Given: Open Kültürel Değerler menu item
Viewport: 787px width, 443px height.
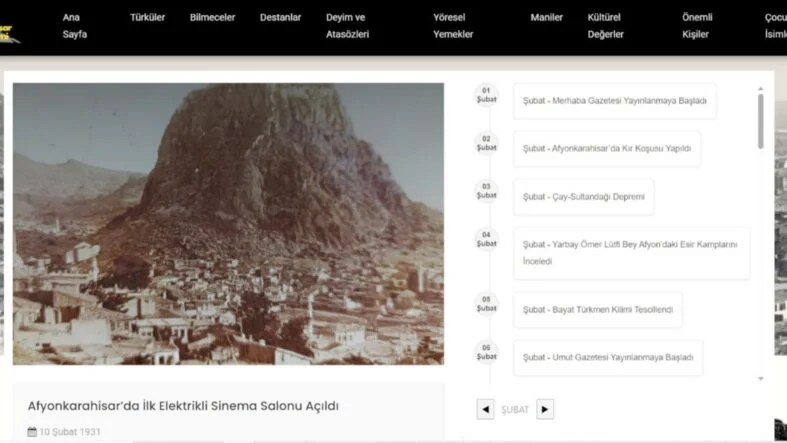Looking at the screenshot, I should click(605, 26).
